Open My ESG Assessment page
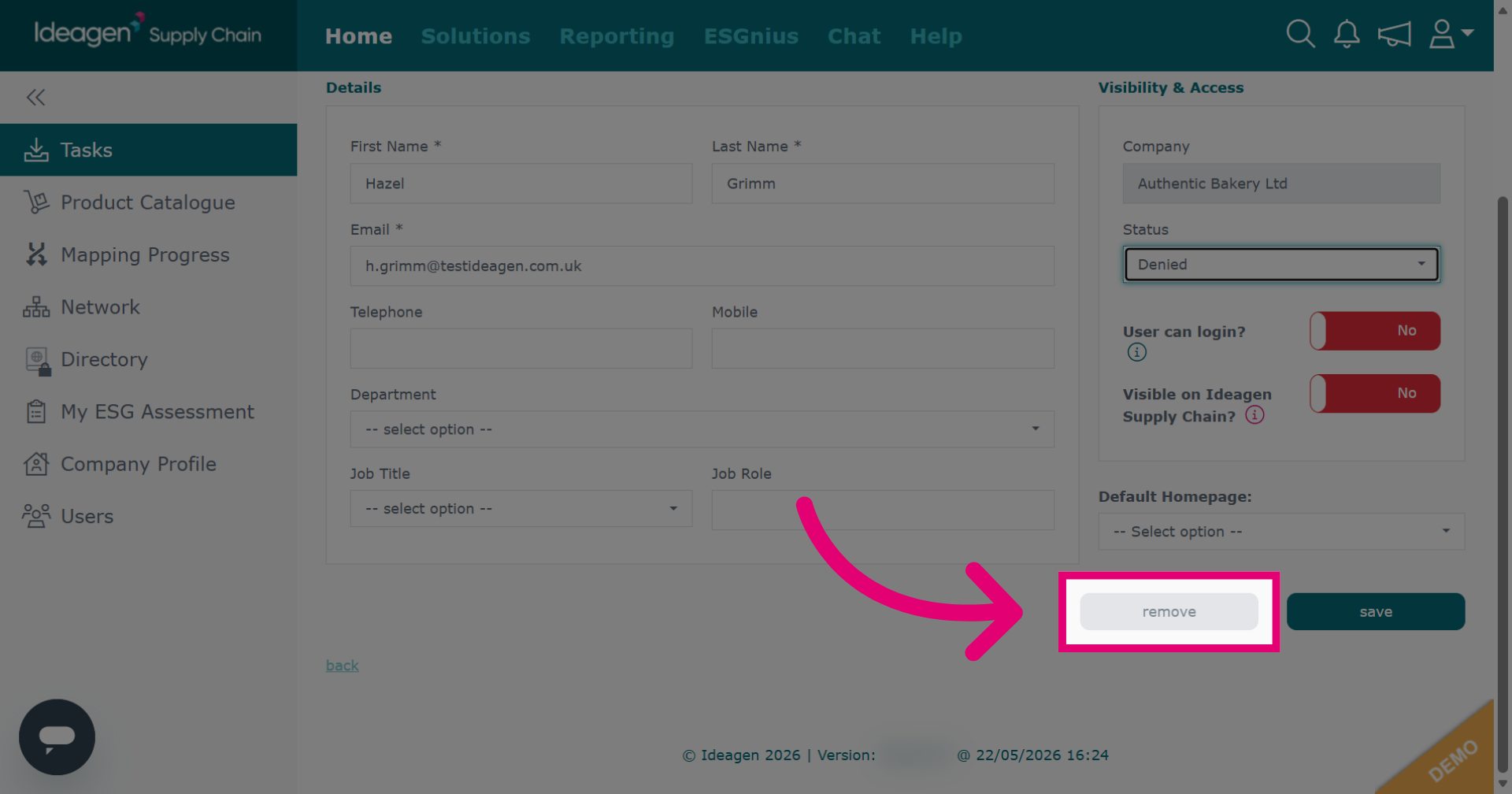The width and height of the screenshot is (1512, 794). (x=148, y=412)
